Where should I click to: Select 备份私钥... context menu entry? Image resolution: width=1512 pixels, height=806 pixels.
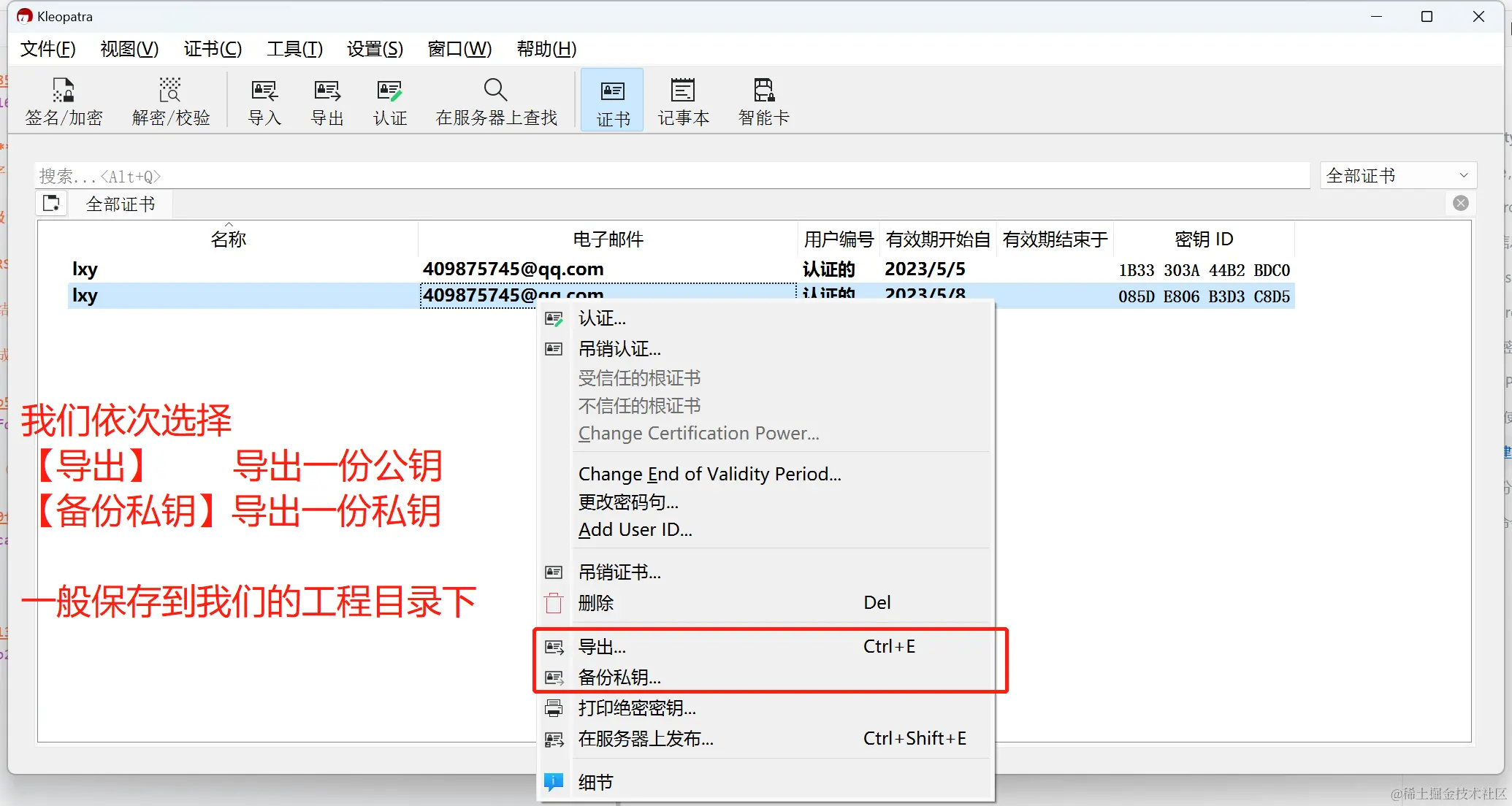(x=619, y=678)
